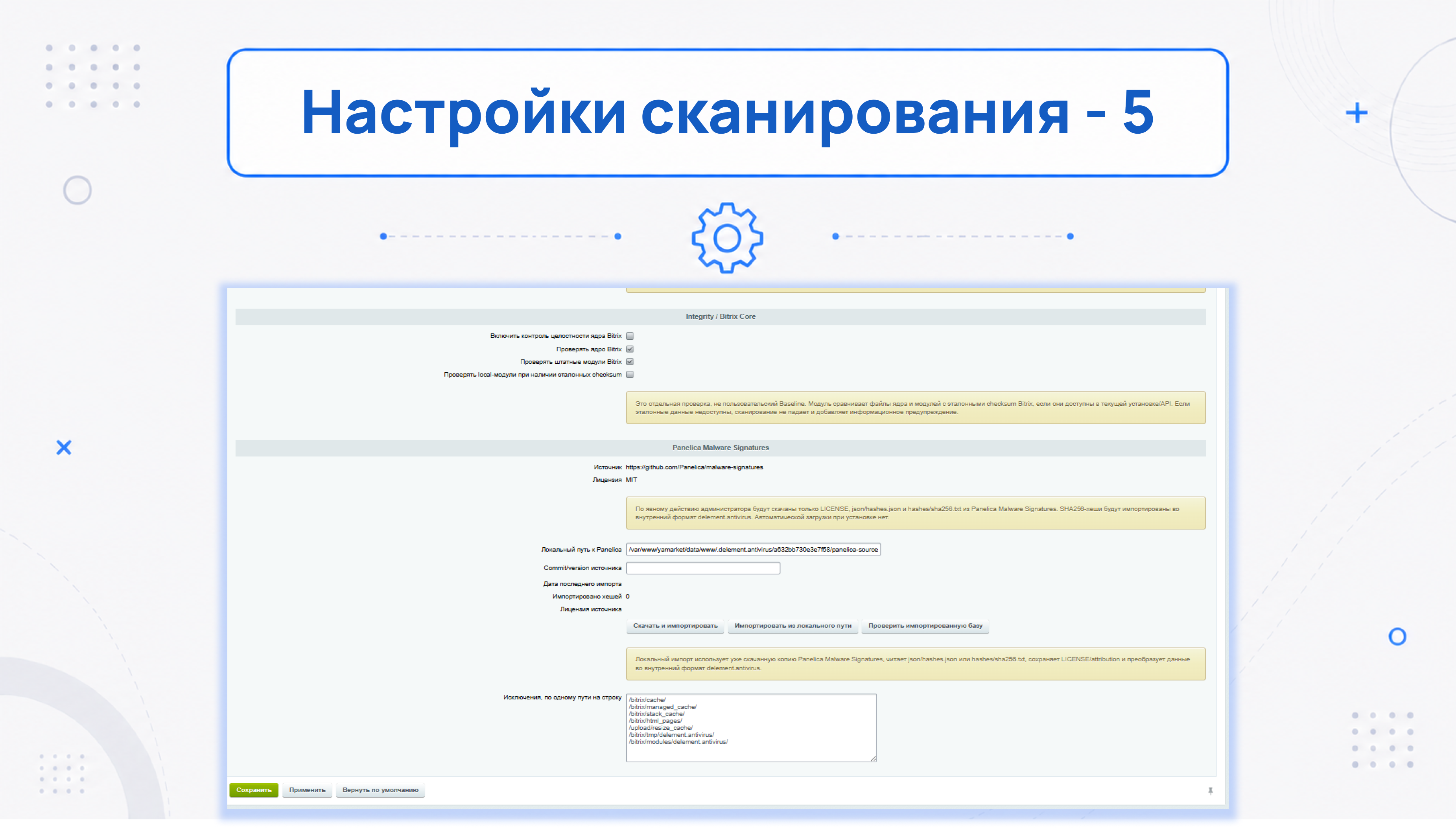
Task: Click 'Импортировать из локального пути' button
Action: (x=793, y=626)
